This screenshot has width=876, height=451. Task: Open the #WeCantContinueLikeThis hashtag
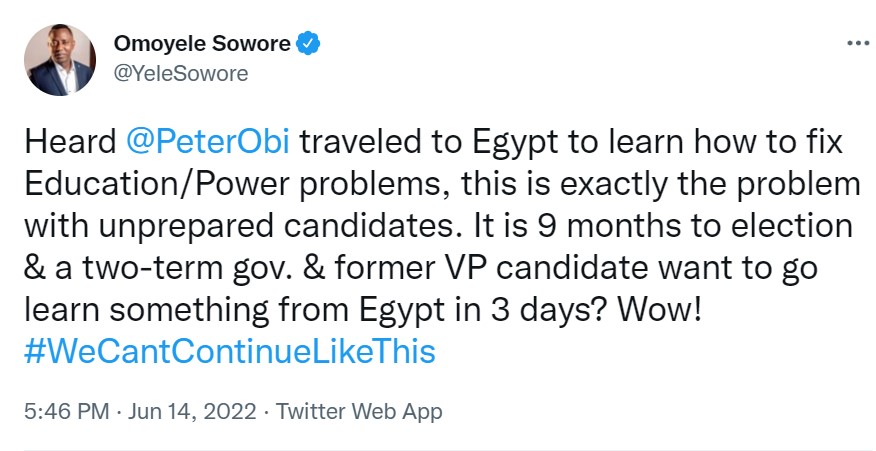coord(229,353)
